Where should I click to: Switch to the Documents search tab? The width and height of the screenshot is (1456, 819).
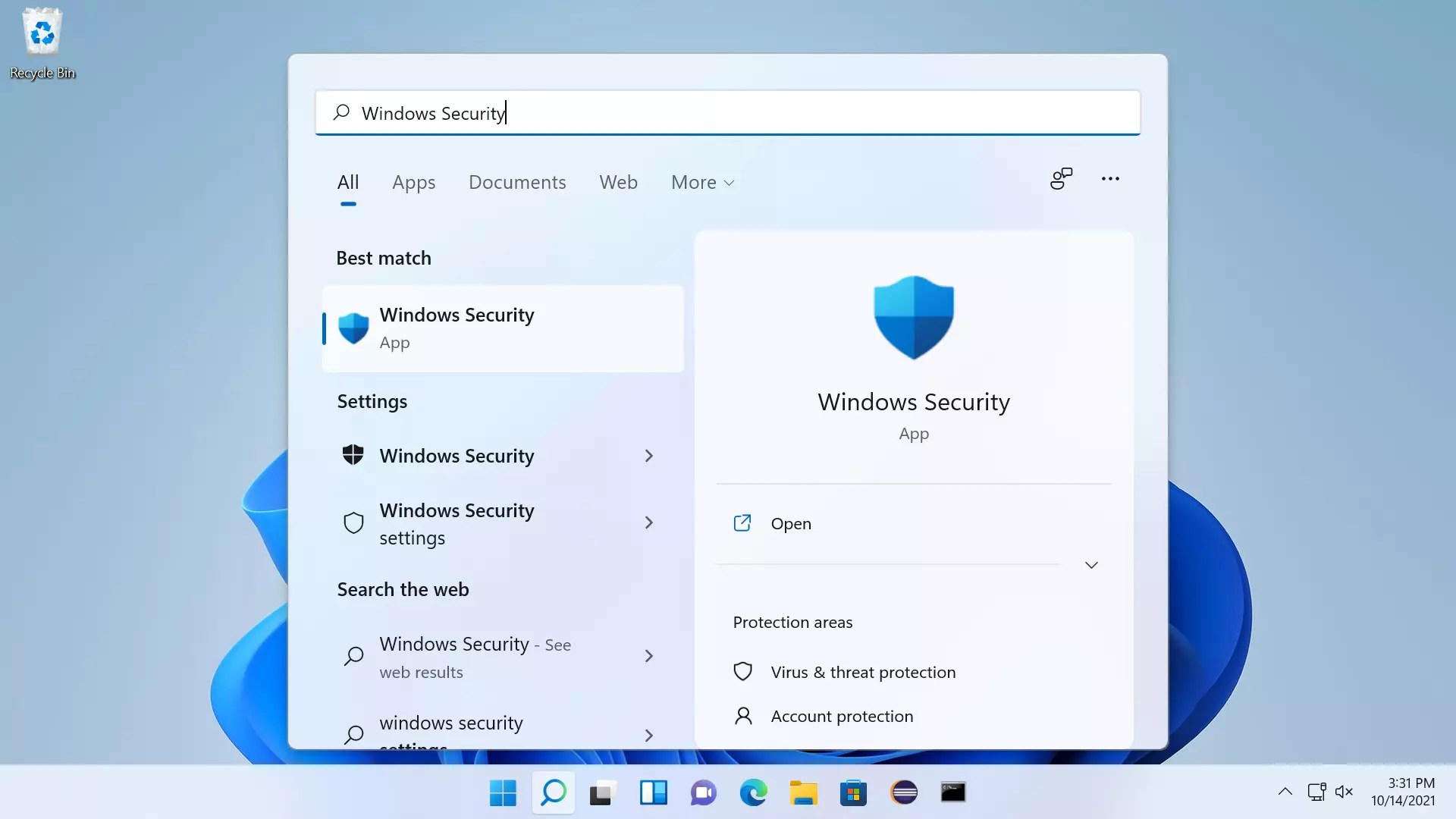tap(517, 183)
